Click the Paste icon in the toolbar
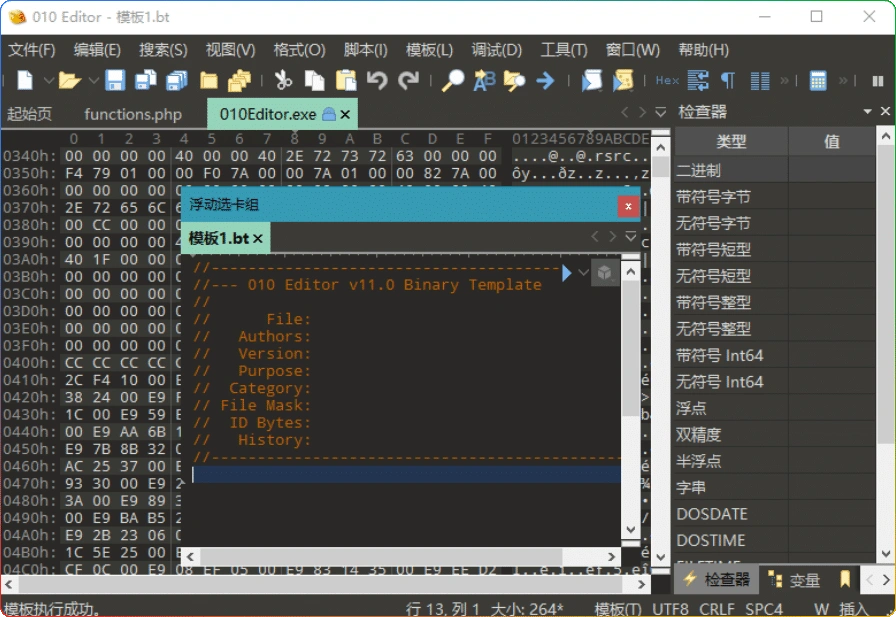 pyautogui.click(x=347, y=80)
